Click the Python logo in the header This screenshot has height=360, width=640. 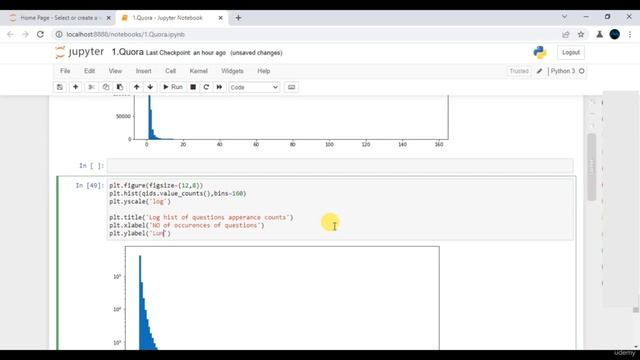(x=540, y=52)
